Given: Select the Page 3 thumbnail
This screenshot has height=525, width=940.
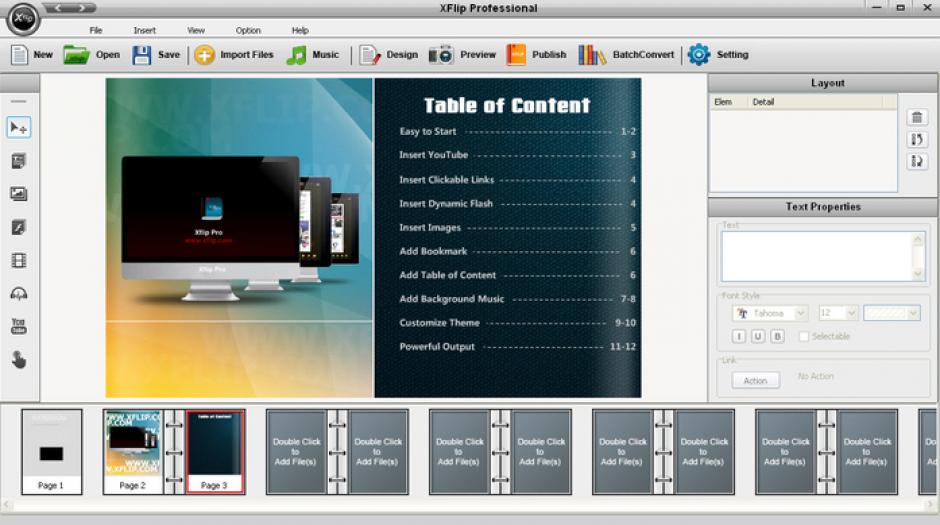Looking at the screenshot, I should point(215,452).
